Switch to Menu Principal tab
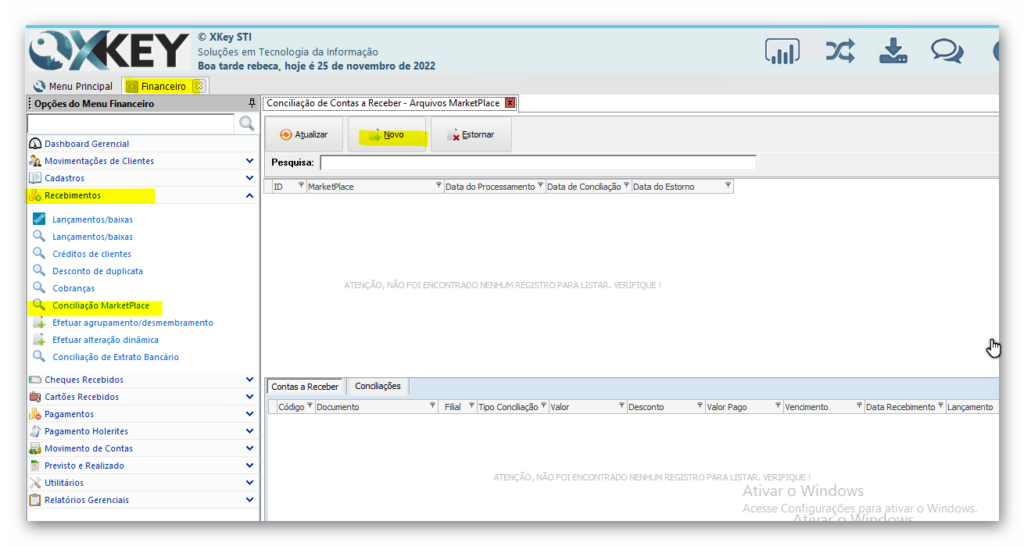The image size is (1024, 546). (x=74, y=86)
